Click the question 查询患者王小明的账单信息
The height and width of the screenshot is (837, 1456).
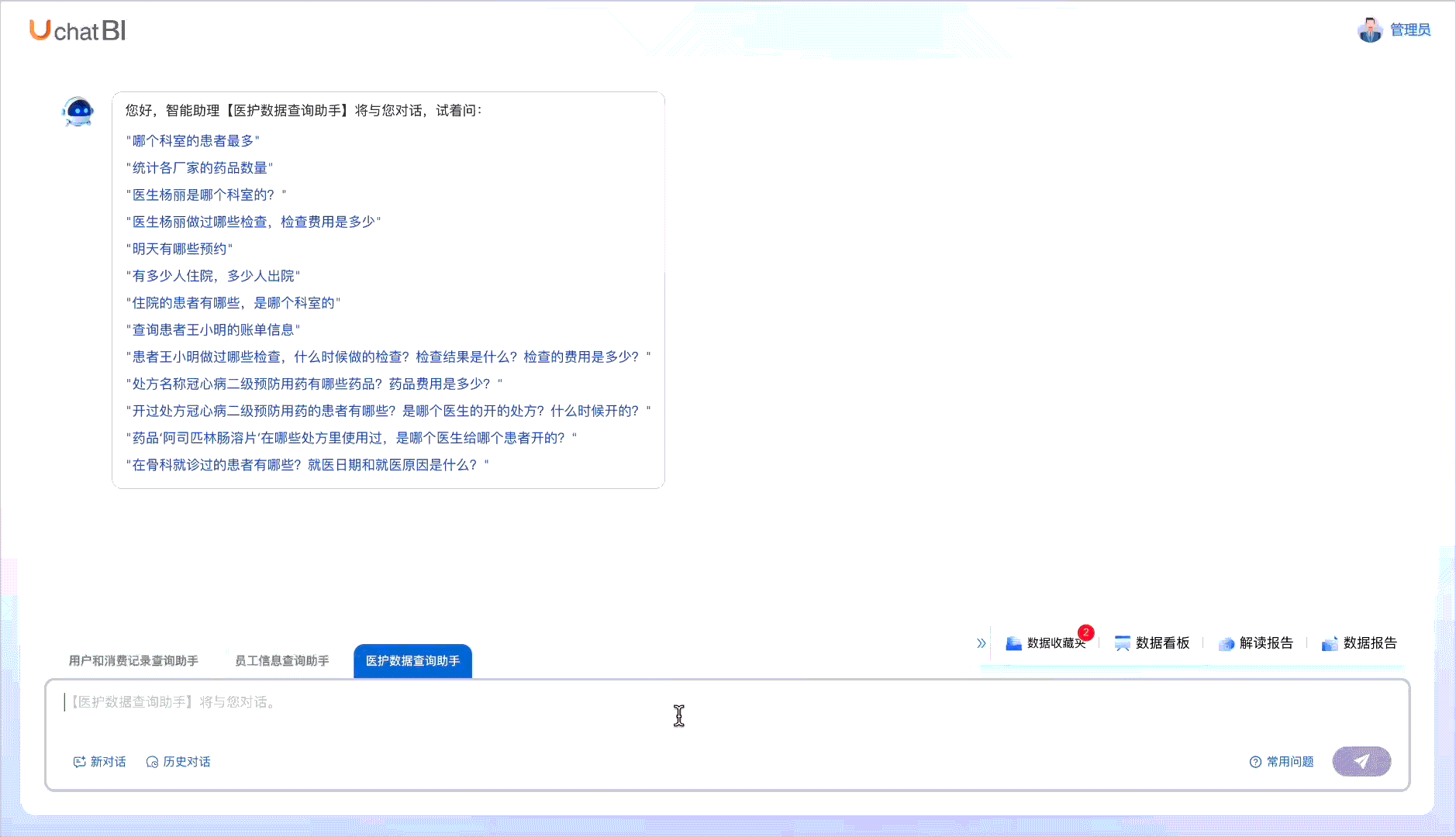tap(212, 329)
